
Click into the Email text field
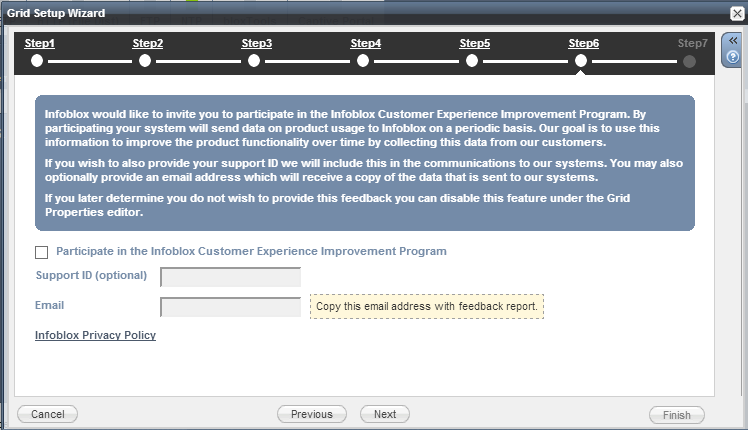point(230,306)
